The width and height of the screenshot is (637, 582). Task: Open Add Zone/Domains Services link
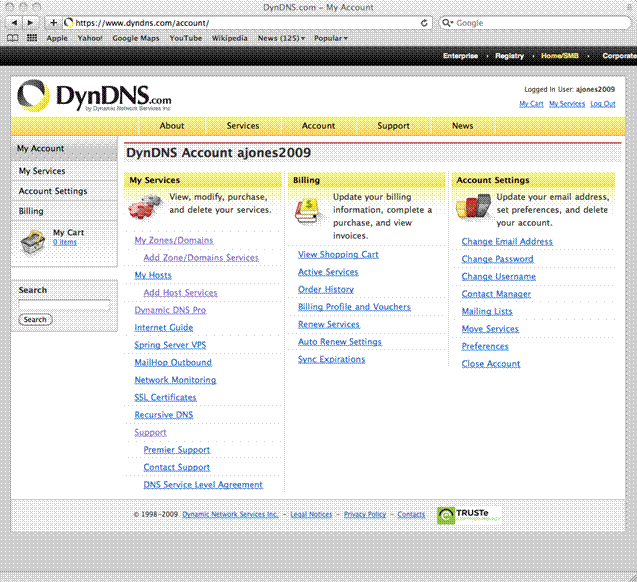201,258
